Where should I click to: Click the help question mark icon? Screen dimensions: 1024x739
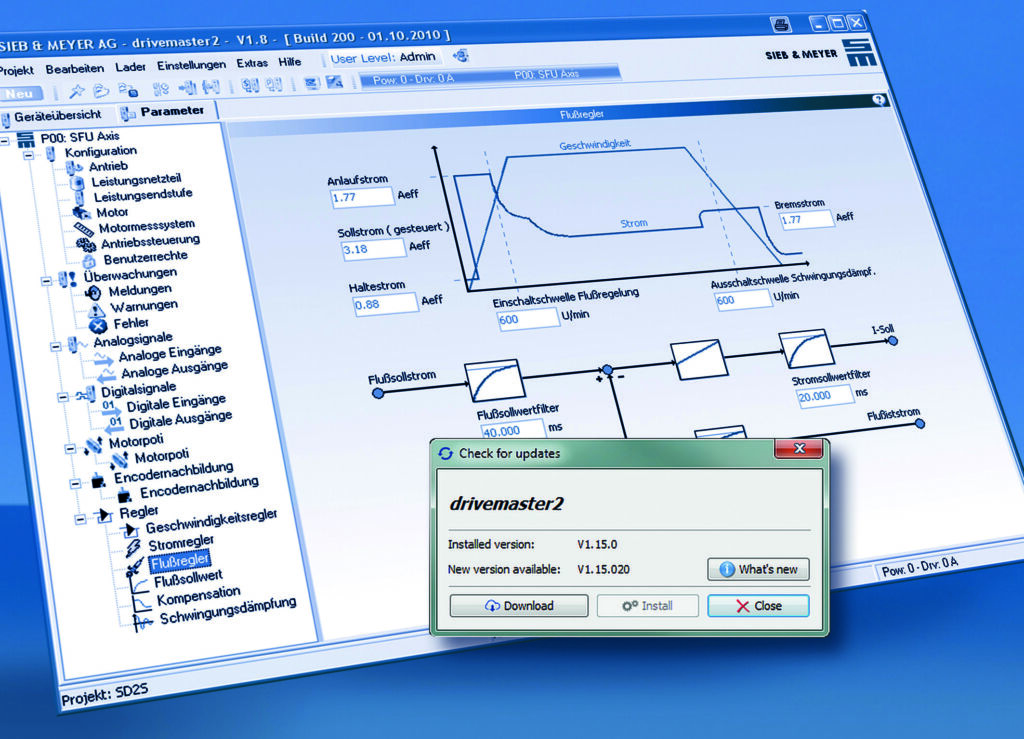tap(879, 100)
